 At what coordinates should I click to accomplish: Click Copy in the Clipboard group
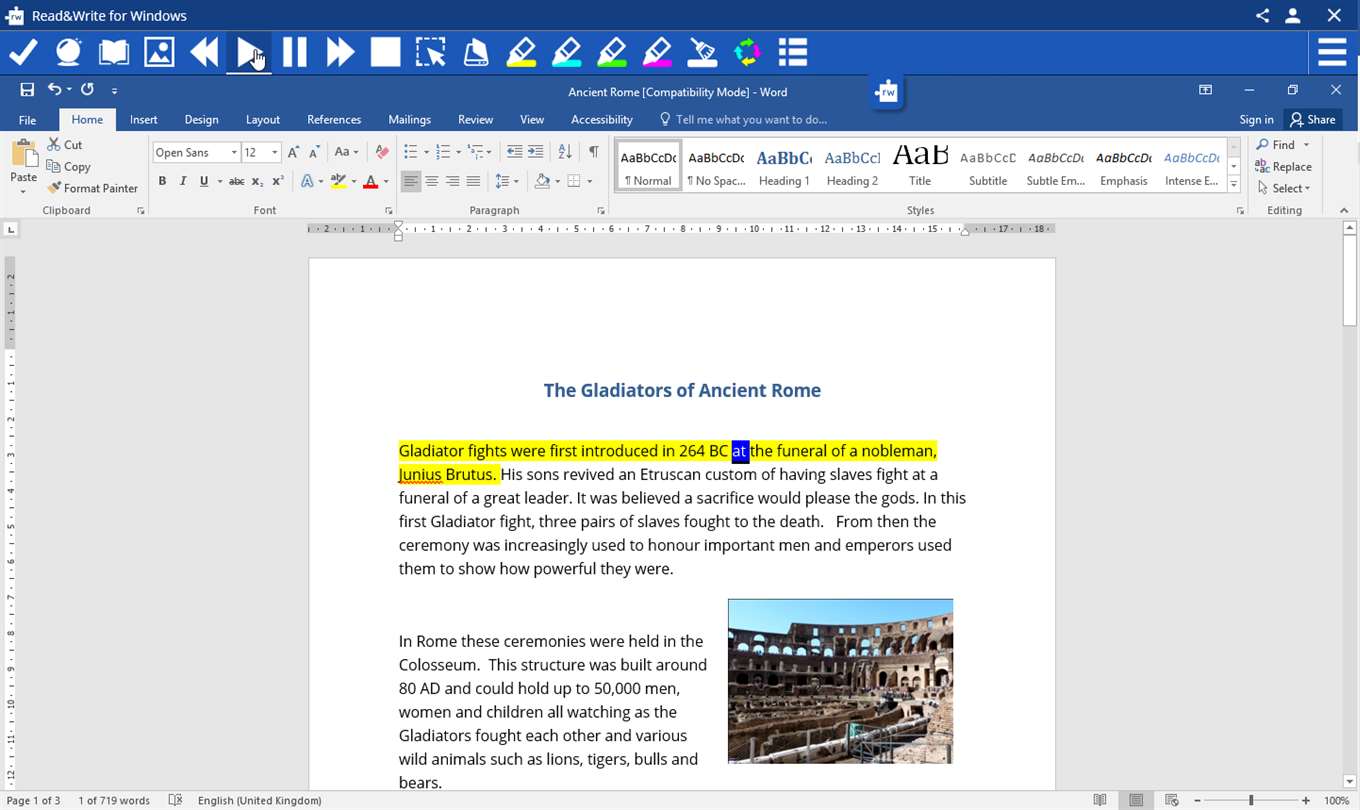[69, 167]
